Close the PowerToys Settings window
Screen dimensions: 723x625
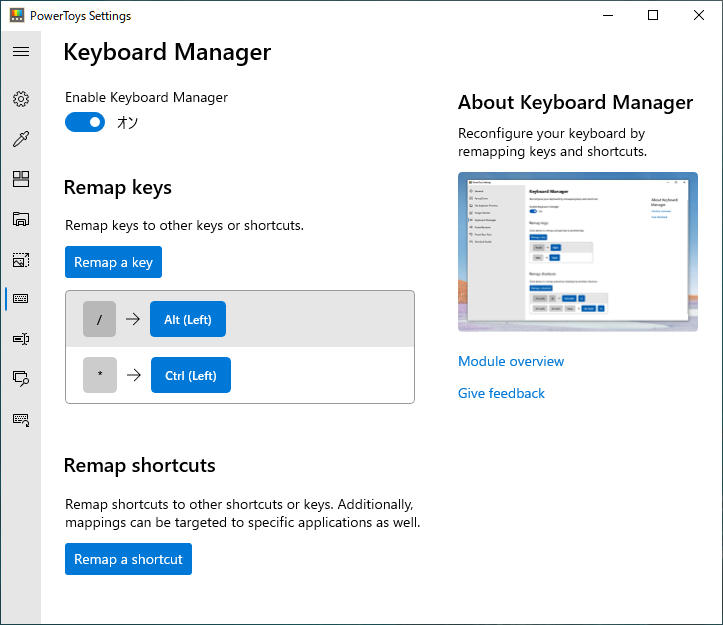coord(699,15)
